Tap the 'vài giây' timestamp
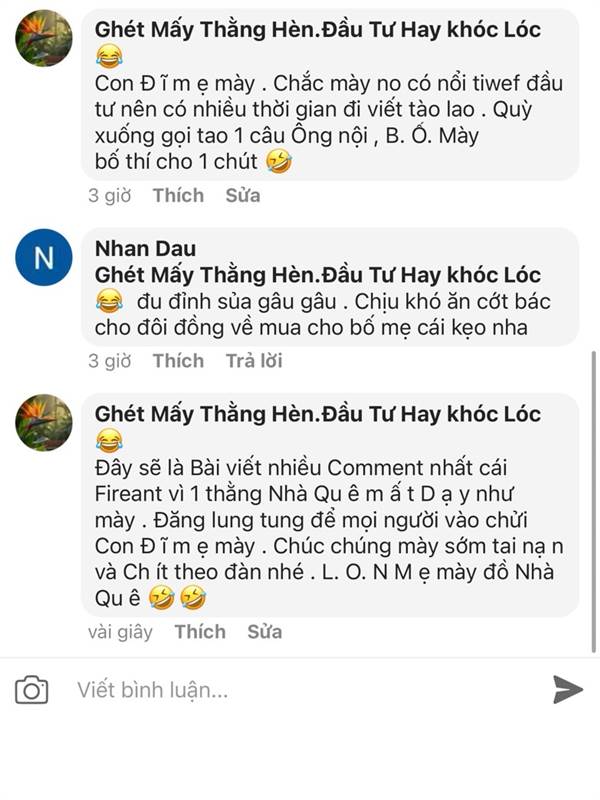 pyautogui.click(x=120, y=632)
